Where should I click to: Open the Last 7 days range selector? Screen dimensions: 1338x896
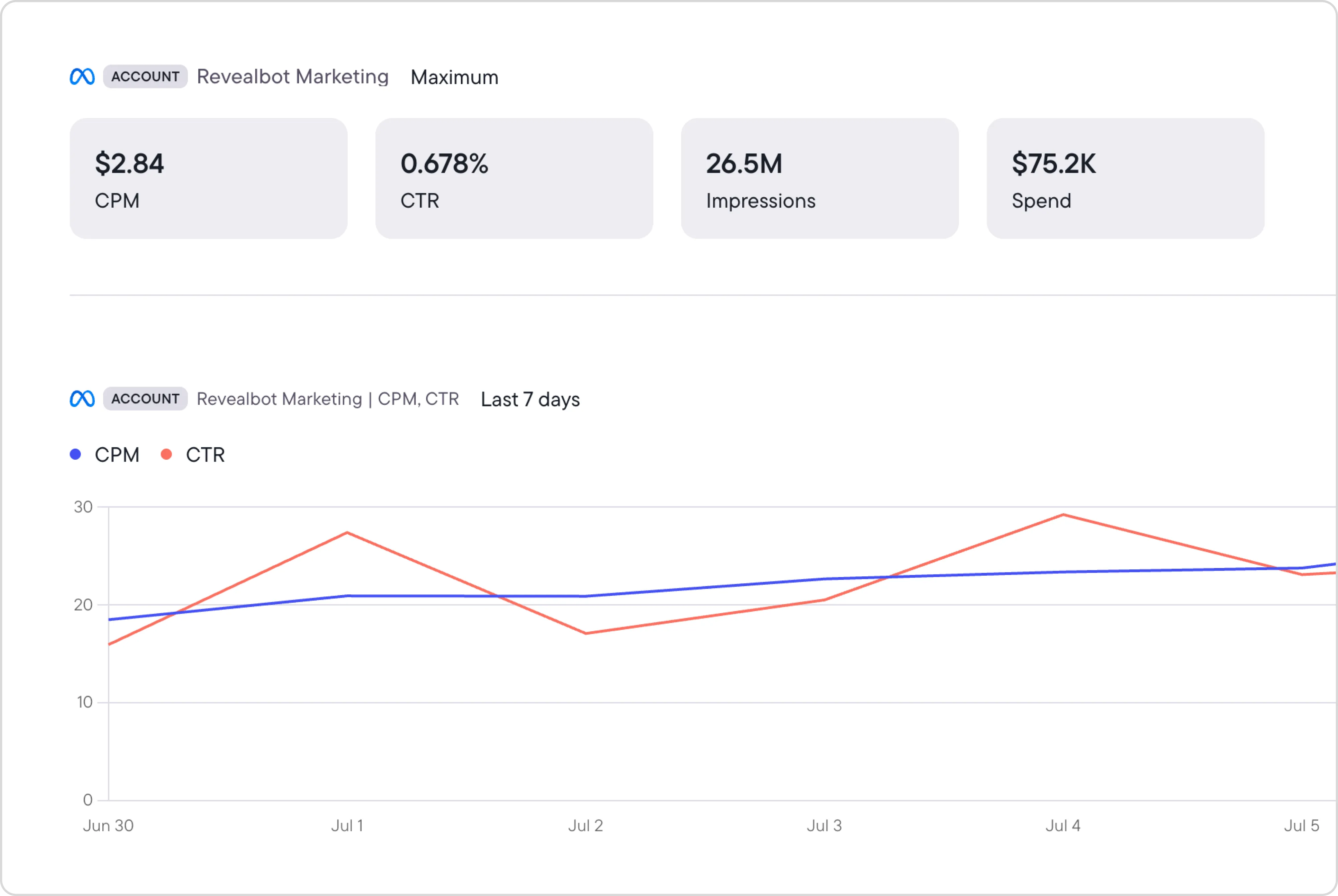click(530, 400)
